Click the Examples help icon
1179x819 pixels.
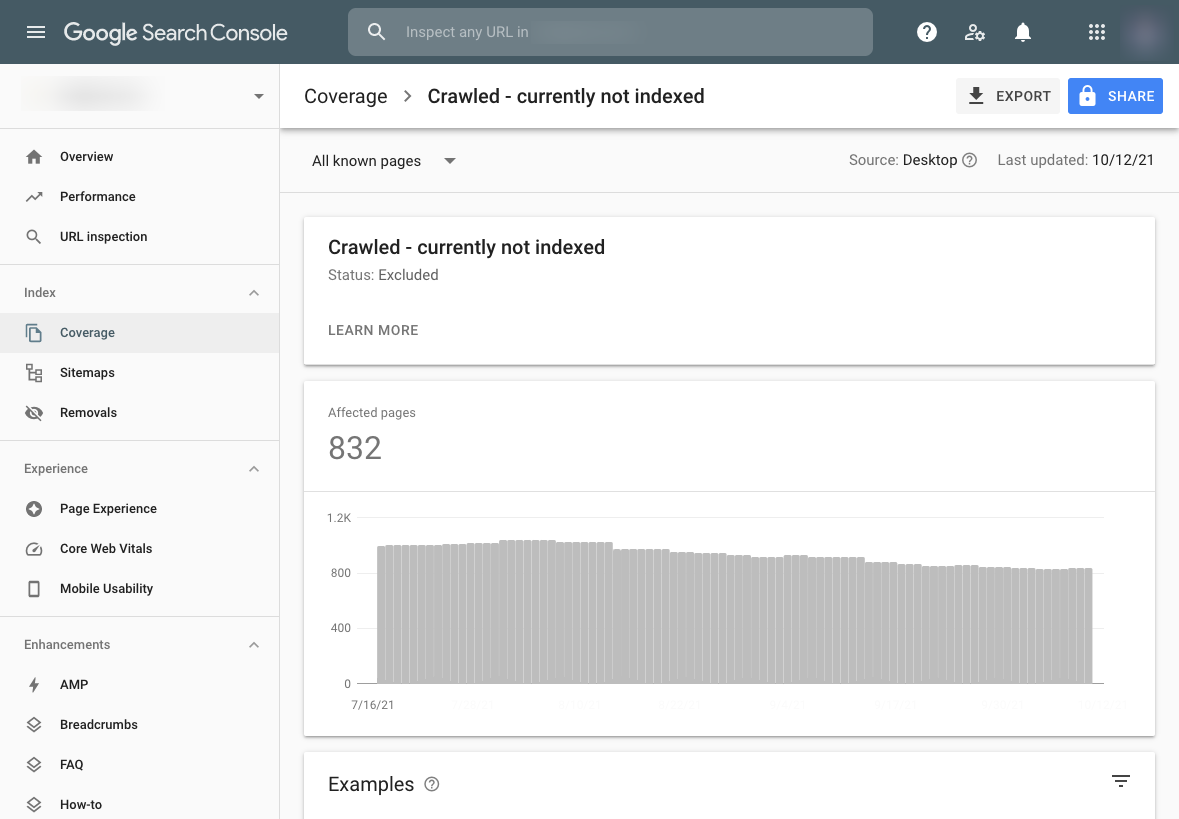point(432,785)
